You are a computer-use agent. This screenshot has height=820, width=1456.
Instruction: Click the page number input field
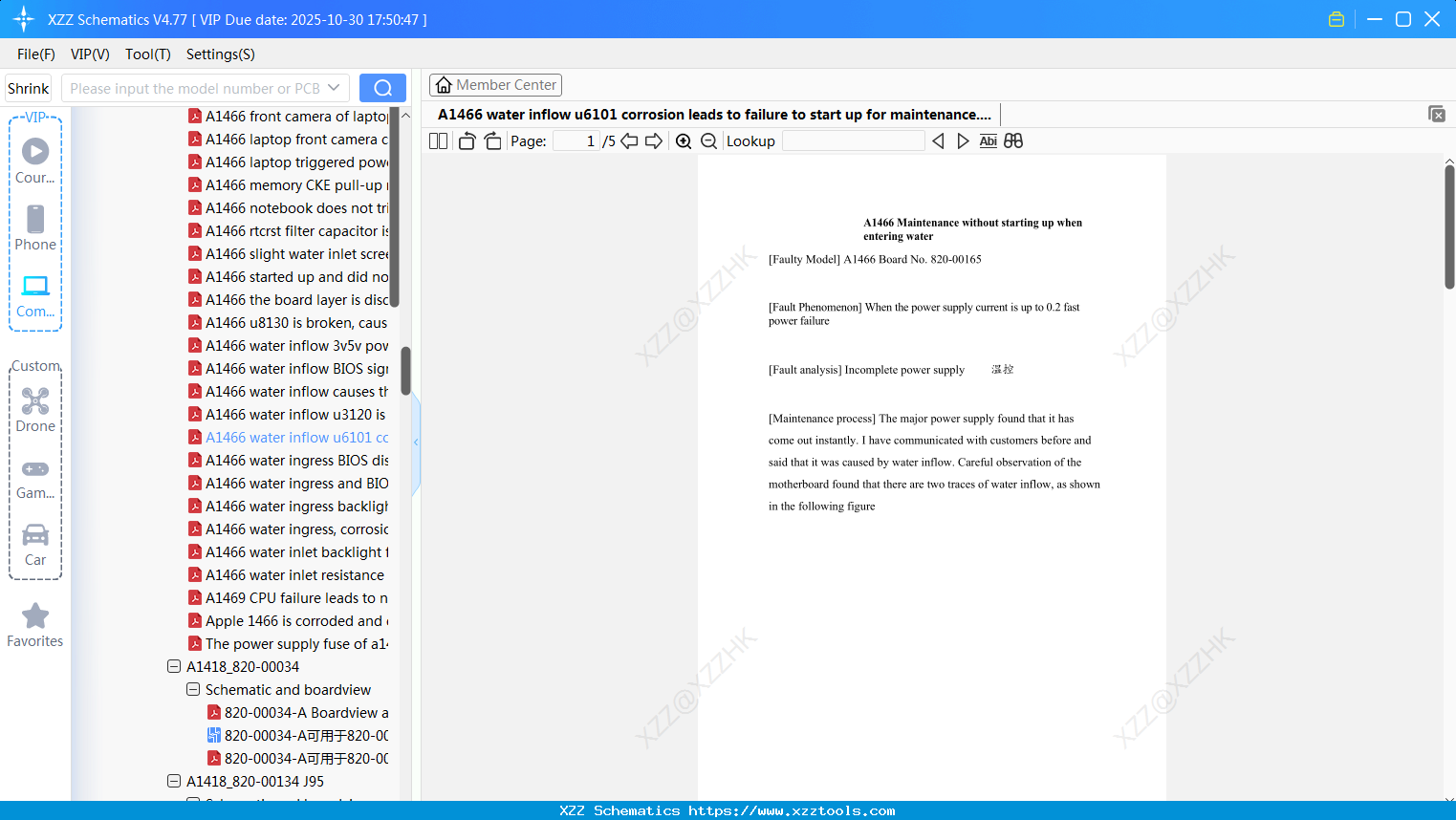click(576, 141)
